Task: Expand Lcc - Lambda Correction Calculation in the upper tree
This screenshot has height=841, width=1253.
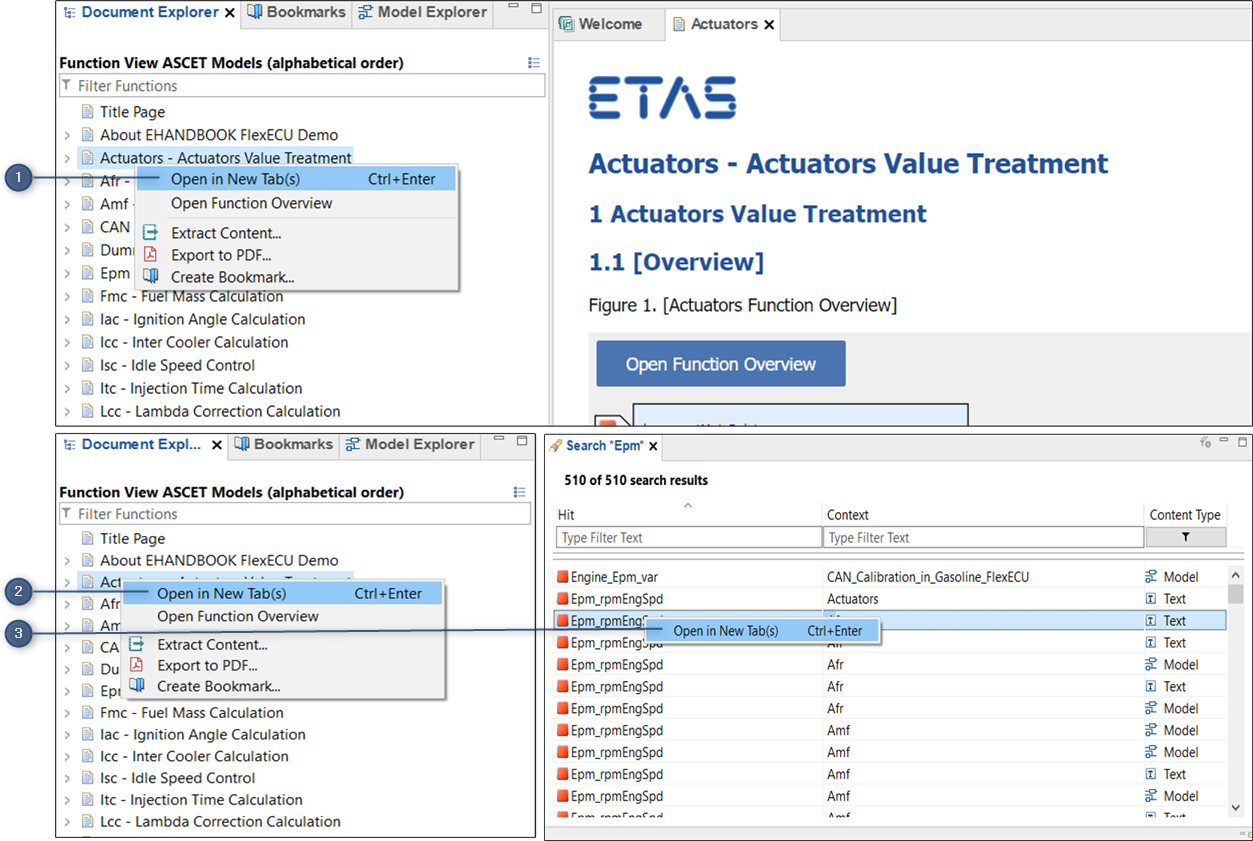Action: point(67,411)
